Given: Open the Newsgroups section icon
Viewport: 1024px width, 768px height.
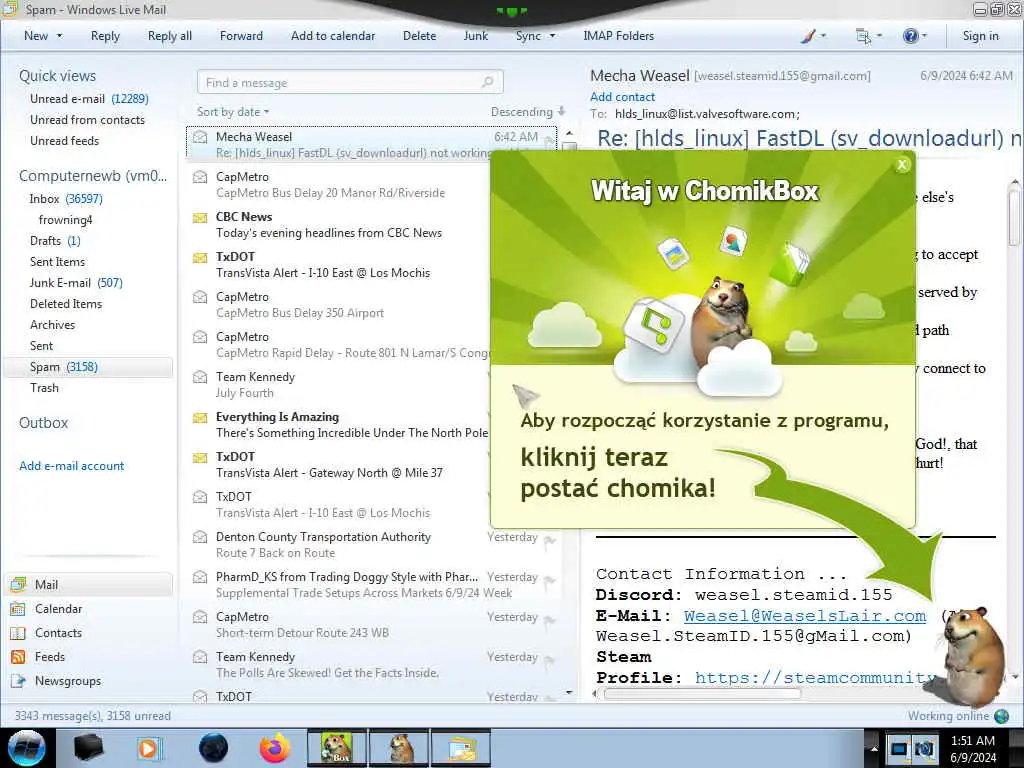Looking at the screenshot, I should point(18,681).
